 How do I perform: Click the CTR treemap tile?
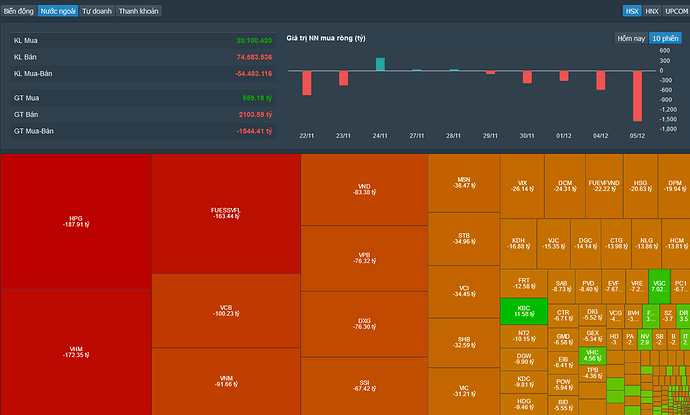pos(563,316)
